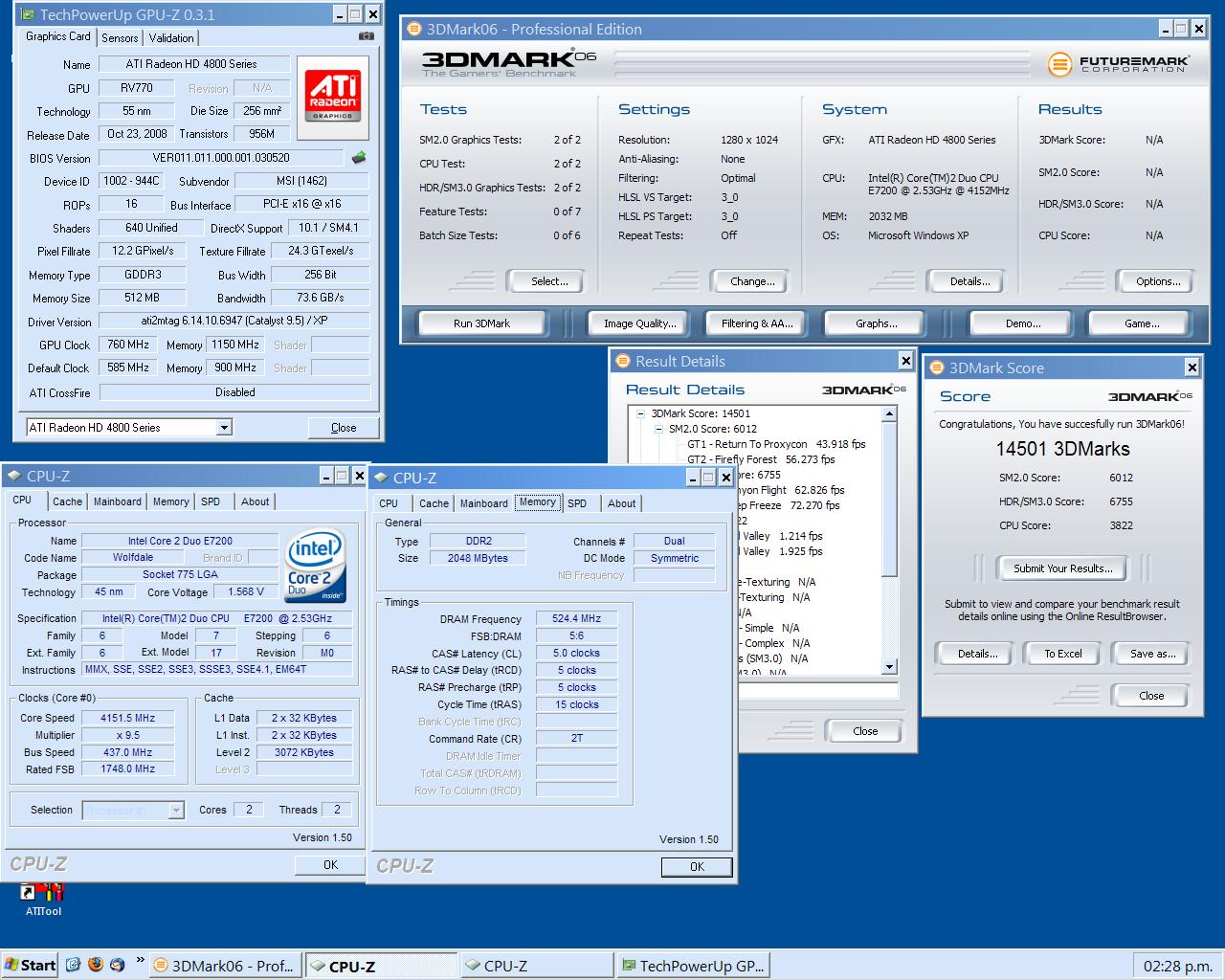This screenshot has width=1225, height=980.
Task: Click the Result Details scrollbar down arrow
Action: point(889,666)
